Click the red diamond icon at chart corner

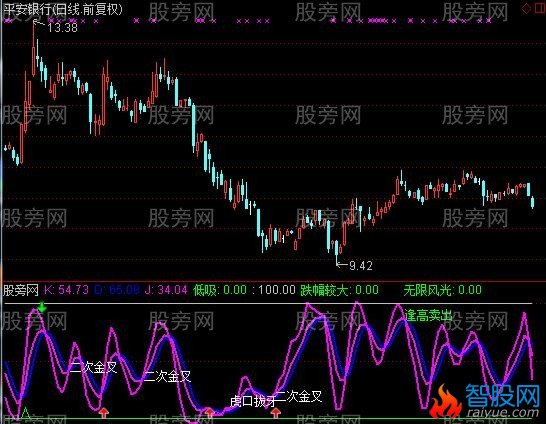pos(526,9)
